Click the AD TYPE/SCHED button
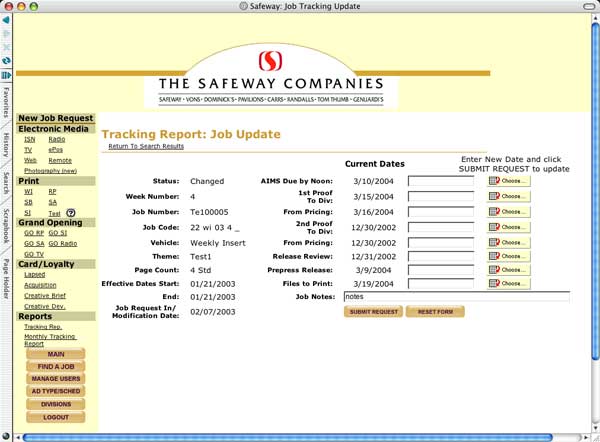Viewport: 600px width, 442px height. coord(56,391)
